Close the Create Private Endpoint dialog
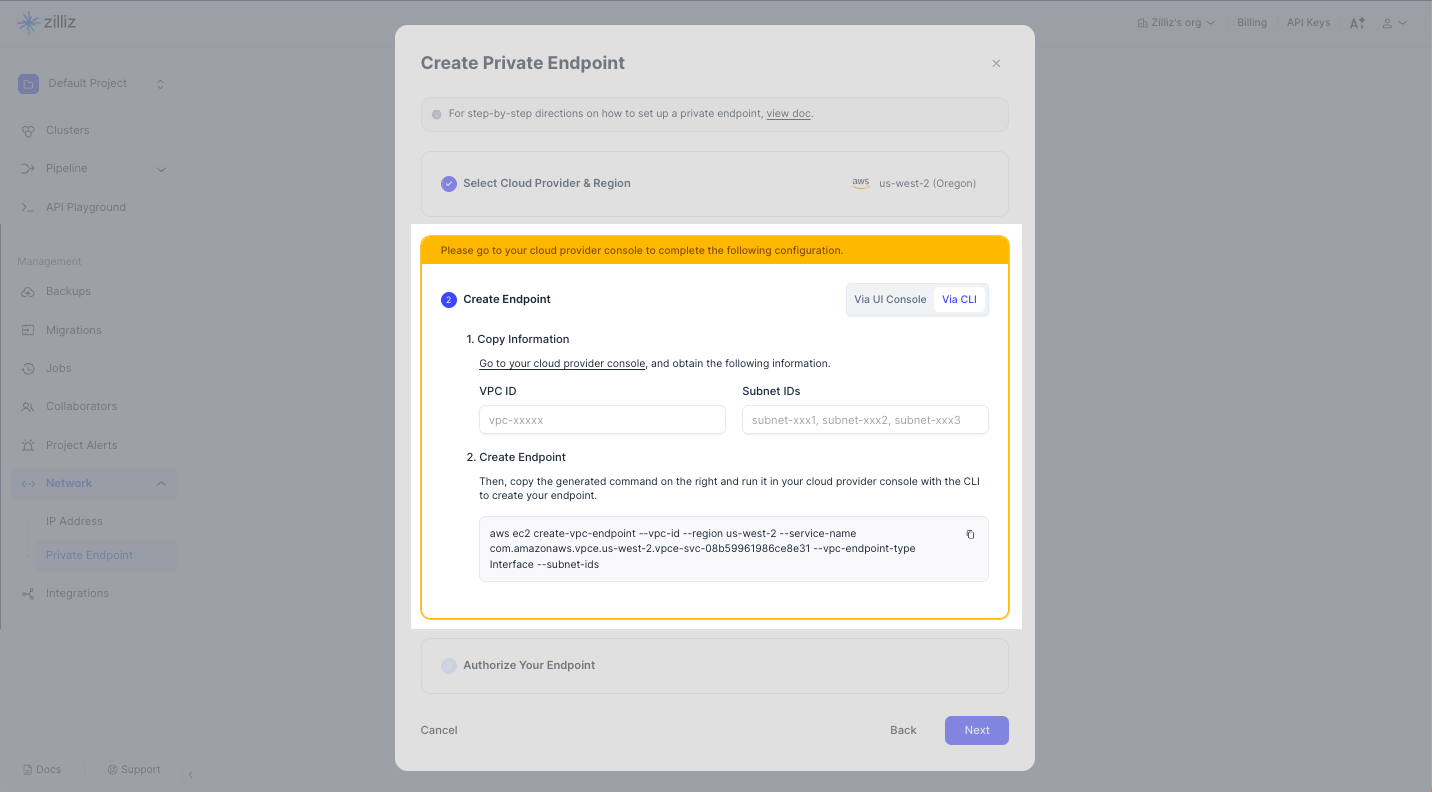Viewport: 1432px width, 792px height. coord(996,63)
